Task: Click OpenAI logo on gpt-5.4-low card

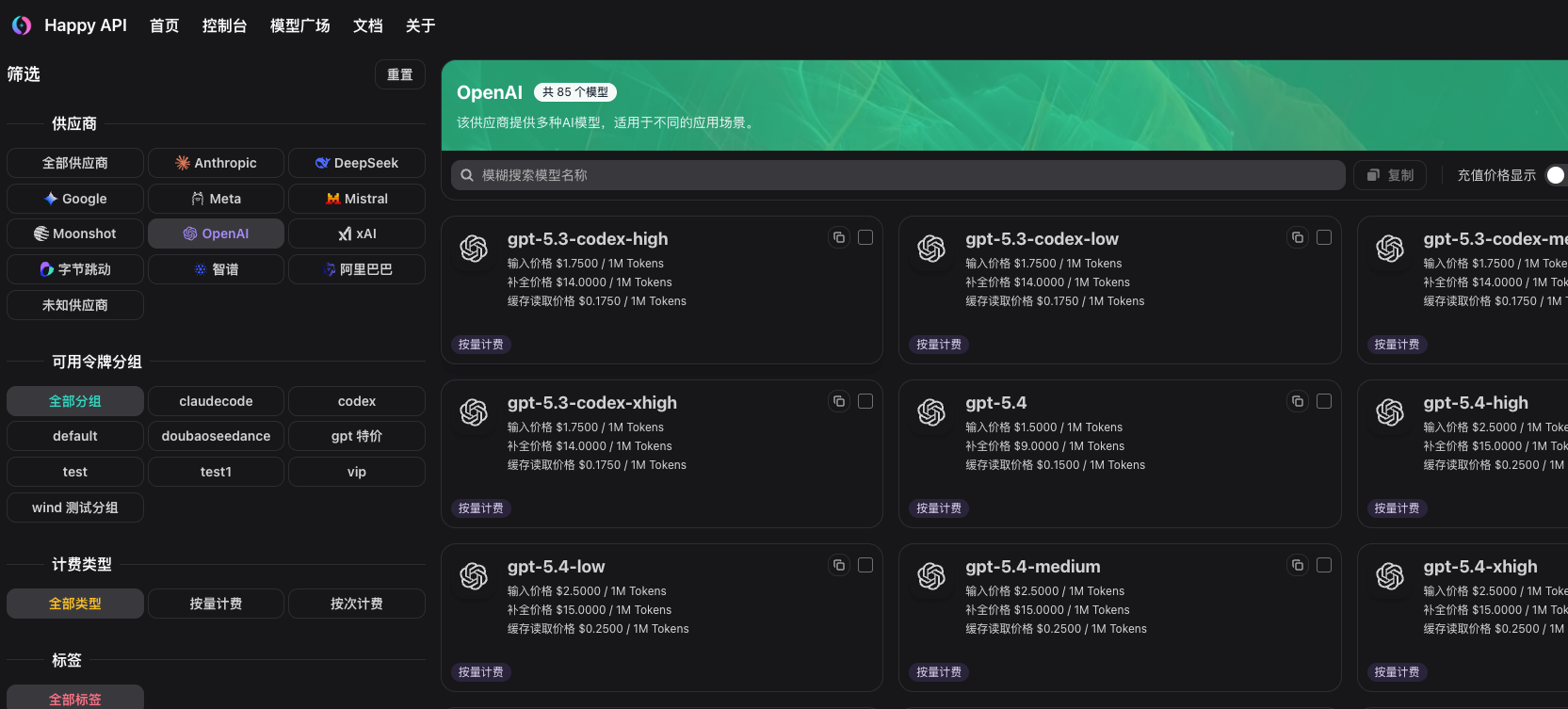Action: 474,576
